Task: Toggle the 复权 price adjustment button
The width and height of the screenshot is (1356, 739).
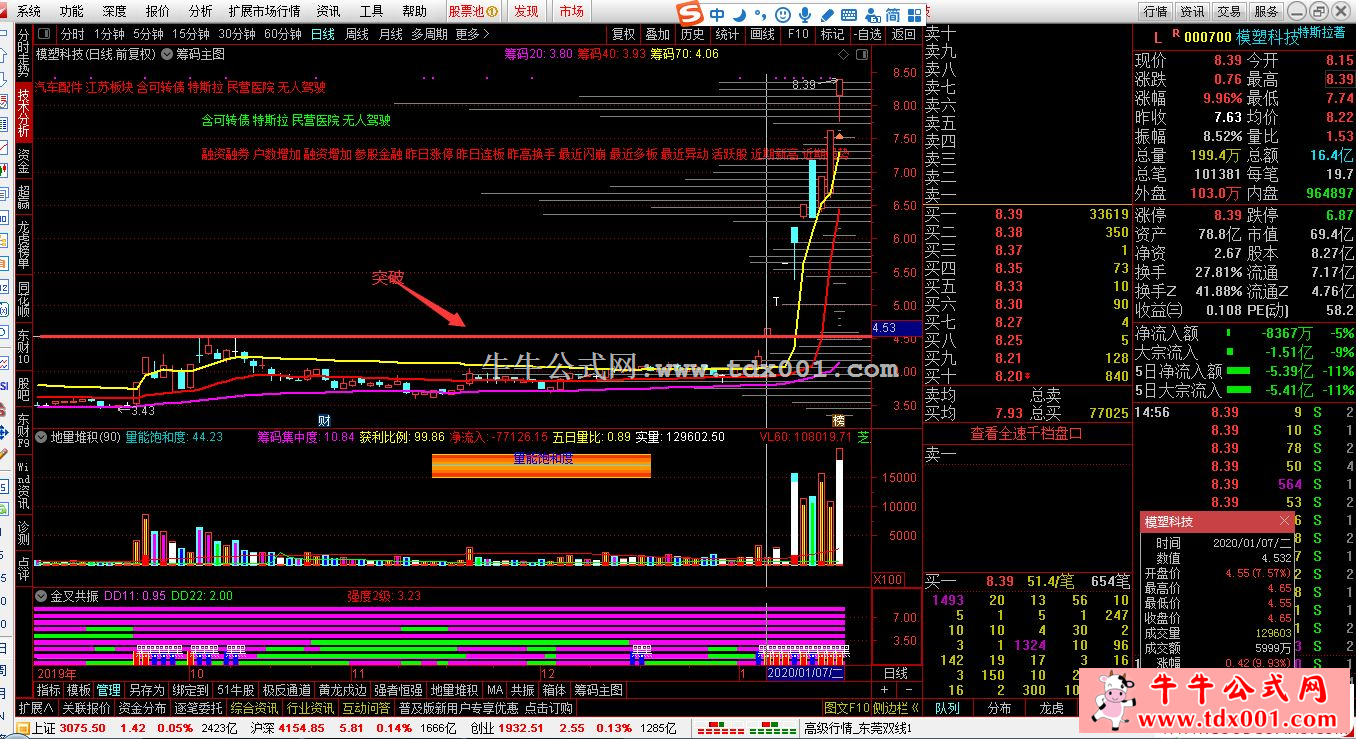Action: tap(624, 33)
